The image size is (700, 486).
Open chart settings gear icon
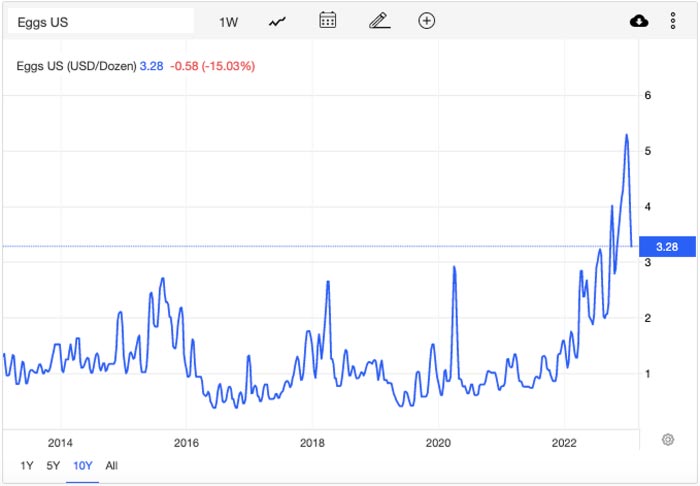[667, 440]
